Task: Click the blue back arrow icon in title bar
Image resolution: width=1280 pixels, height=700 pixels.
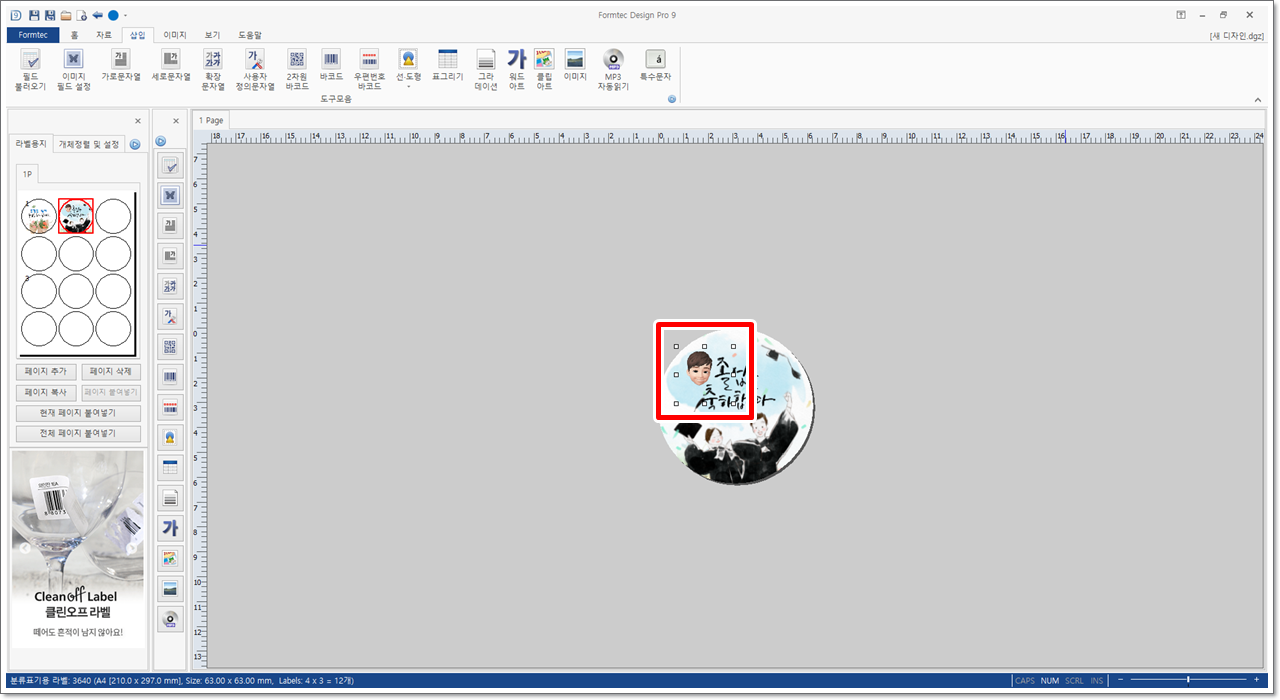Action: pyautogui.click(x=97, y=15)
